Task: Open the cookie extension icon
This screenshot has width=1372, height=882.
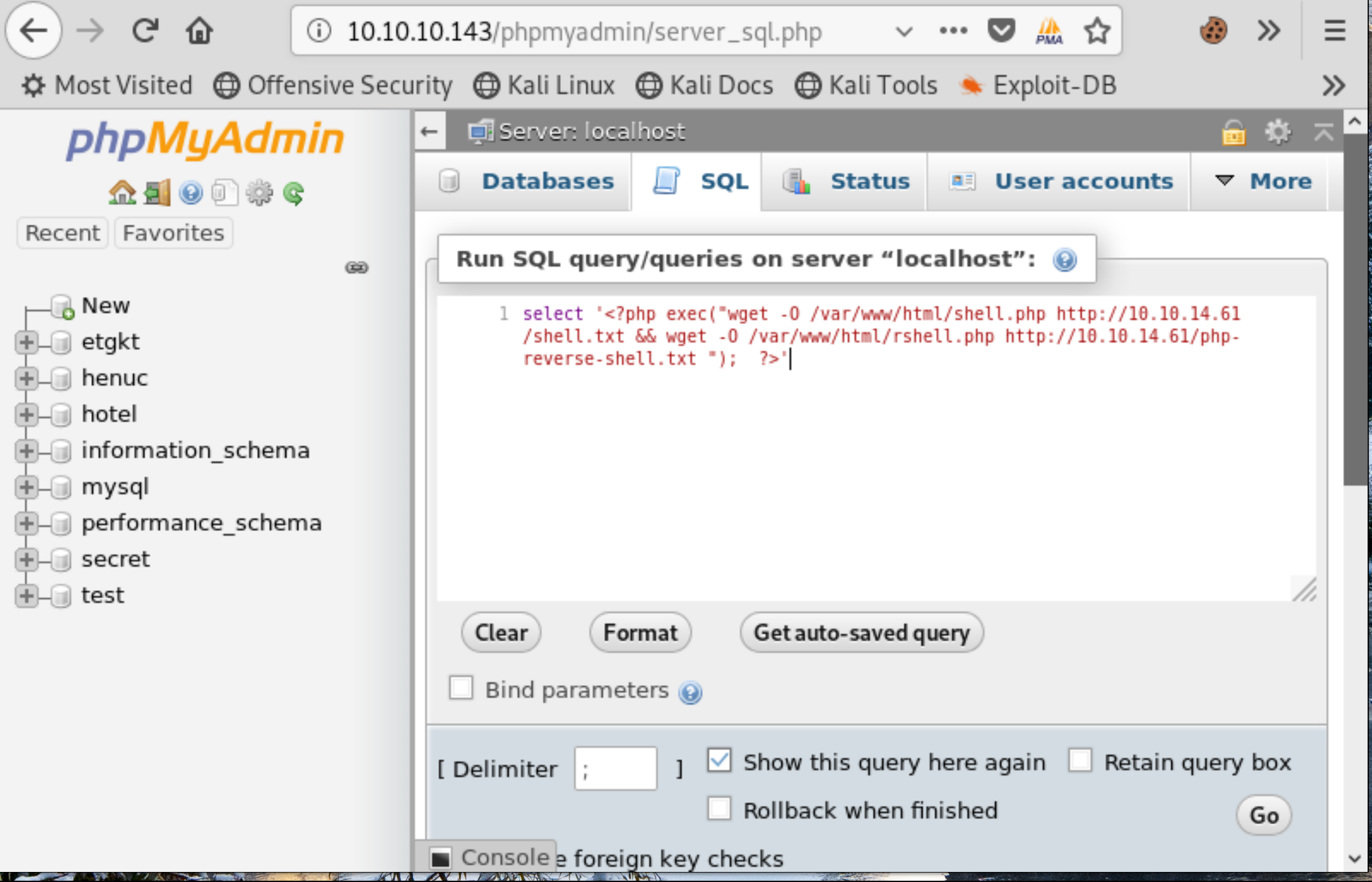Action: pos(1214,30)
